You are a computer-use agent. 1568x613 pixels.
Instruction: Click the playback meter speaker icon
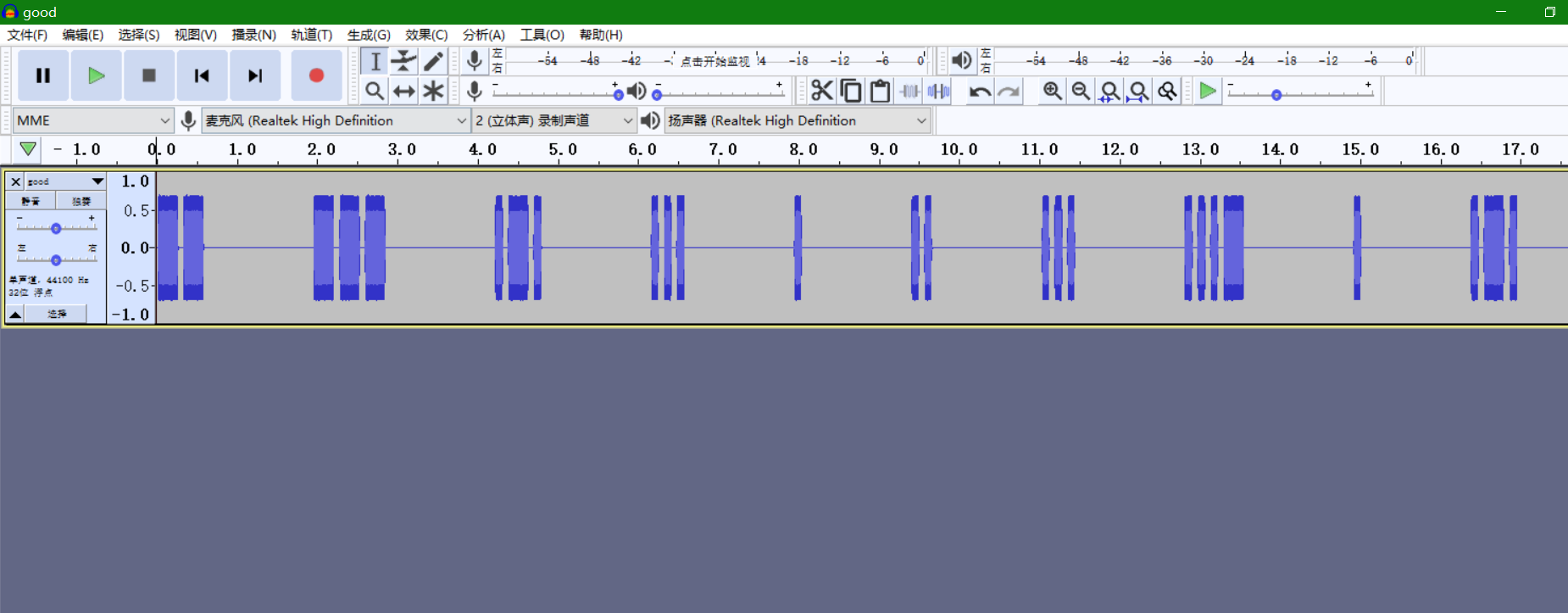[x=961, y=60]
